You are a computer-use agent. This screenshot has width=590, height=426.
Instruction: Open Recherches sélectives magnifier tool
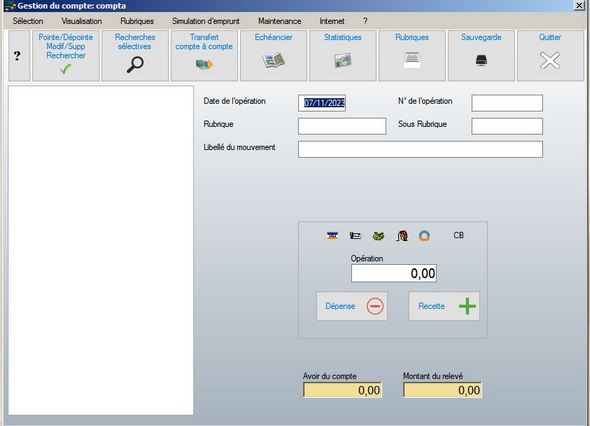point(135,56)
